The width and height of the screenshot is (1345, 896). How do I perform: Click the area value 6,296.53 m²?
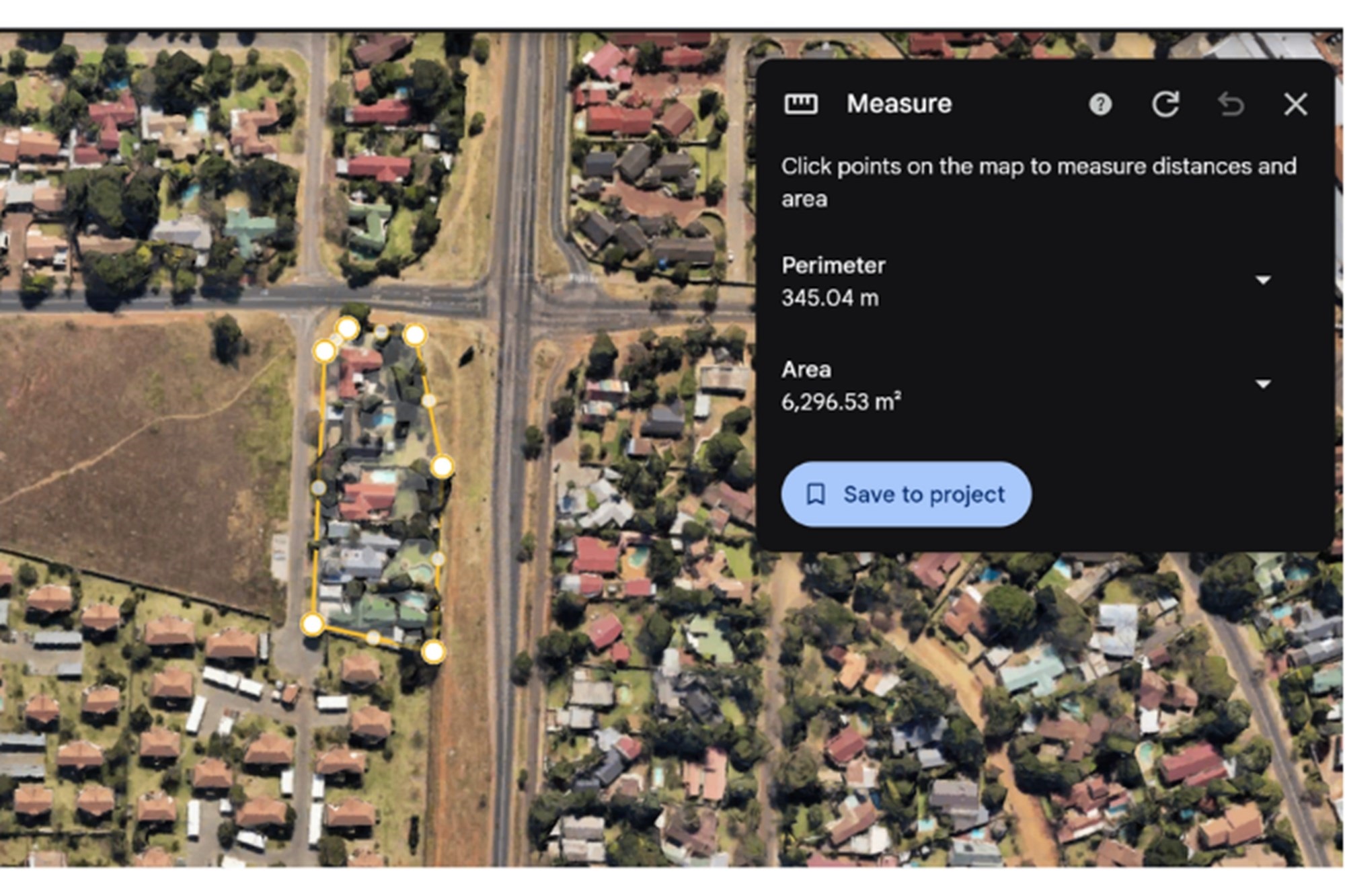point(841,402)
